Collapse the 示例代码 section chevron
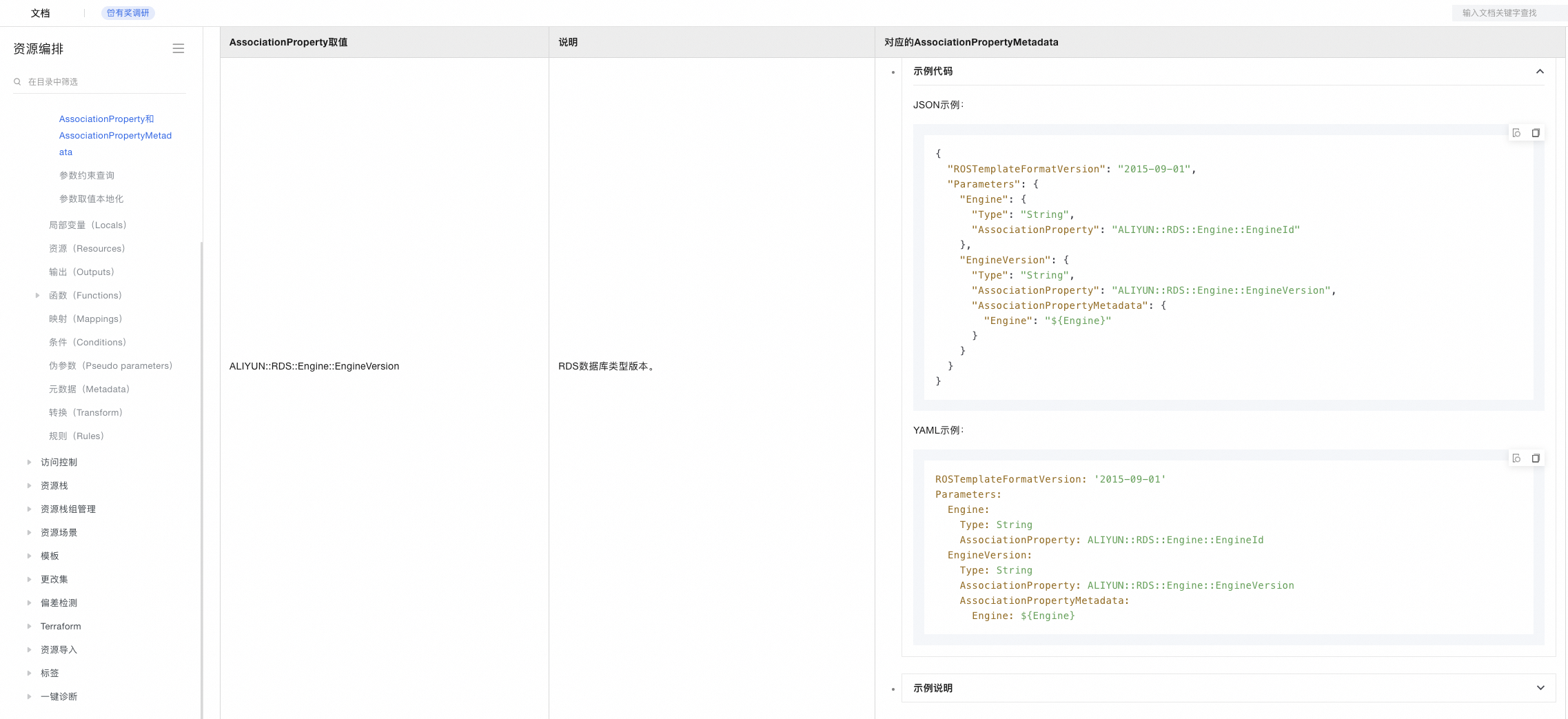 pos(1540,72)
